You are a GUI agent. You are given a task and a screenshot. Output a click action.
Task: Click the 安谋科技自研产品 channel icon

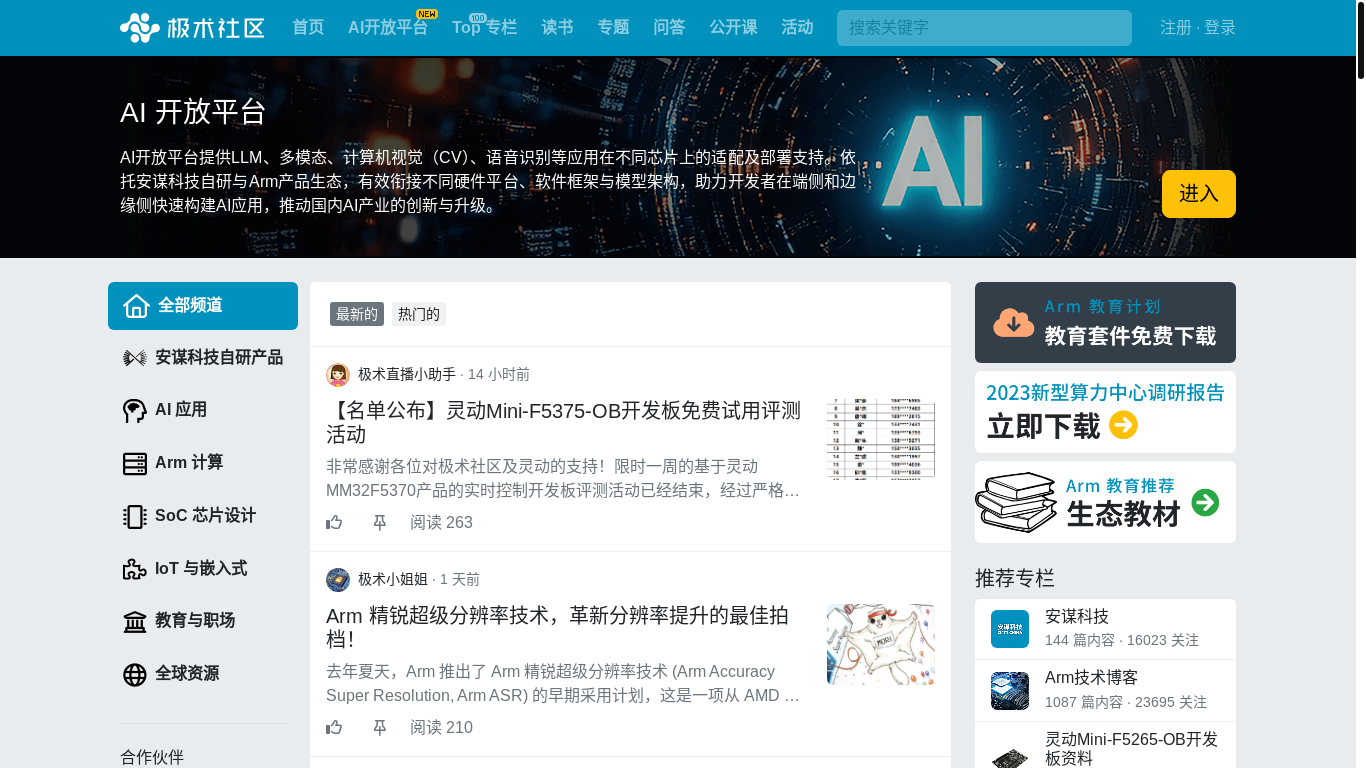[135, 358]
